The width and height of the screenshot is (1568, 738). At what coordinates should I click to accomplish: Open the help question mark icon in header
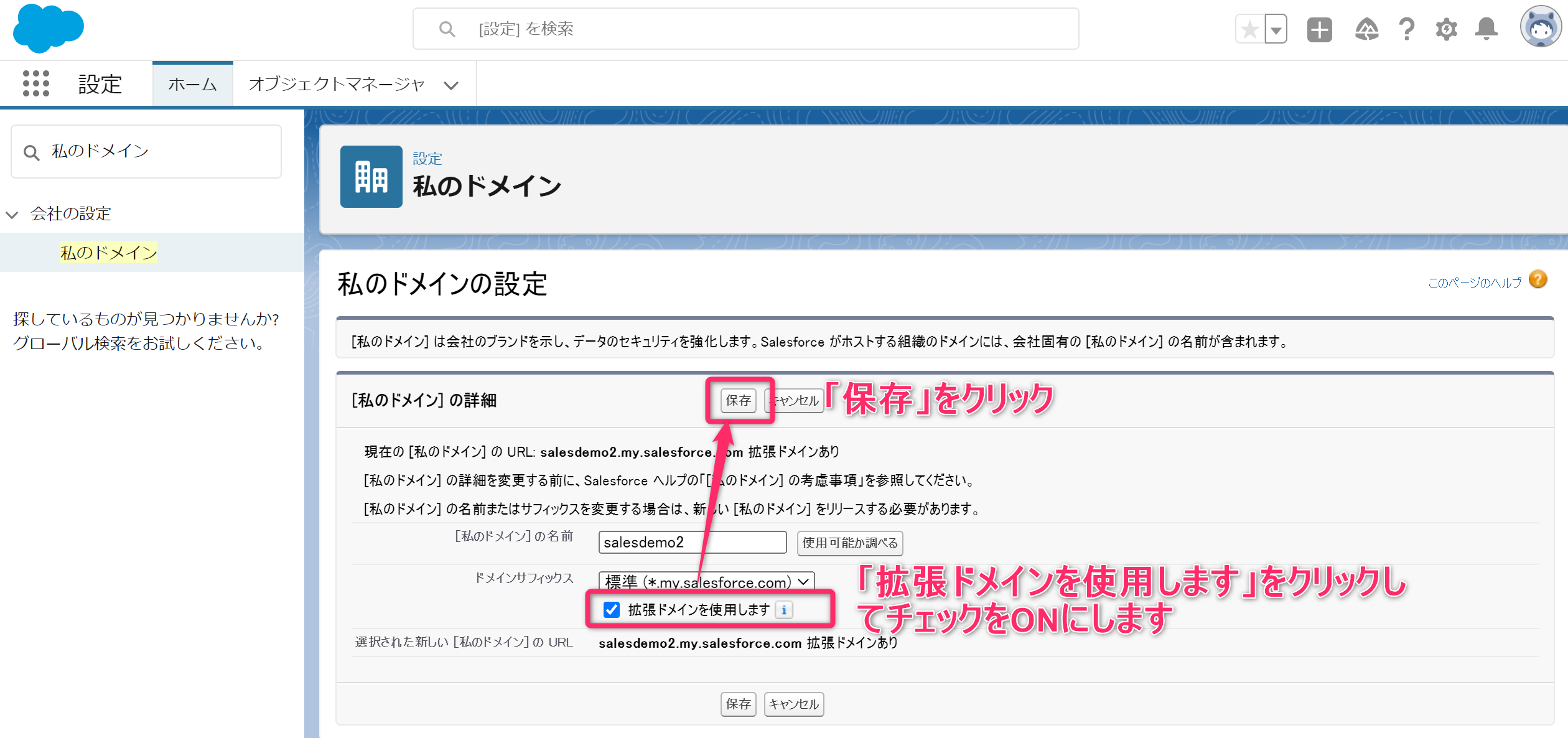click(1406, 29)
